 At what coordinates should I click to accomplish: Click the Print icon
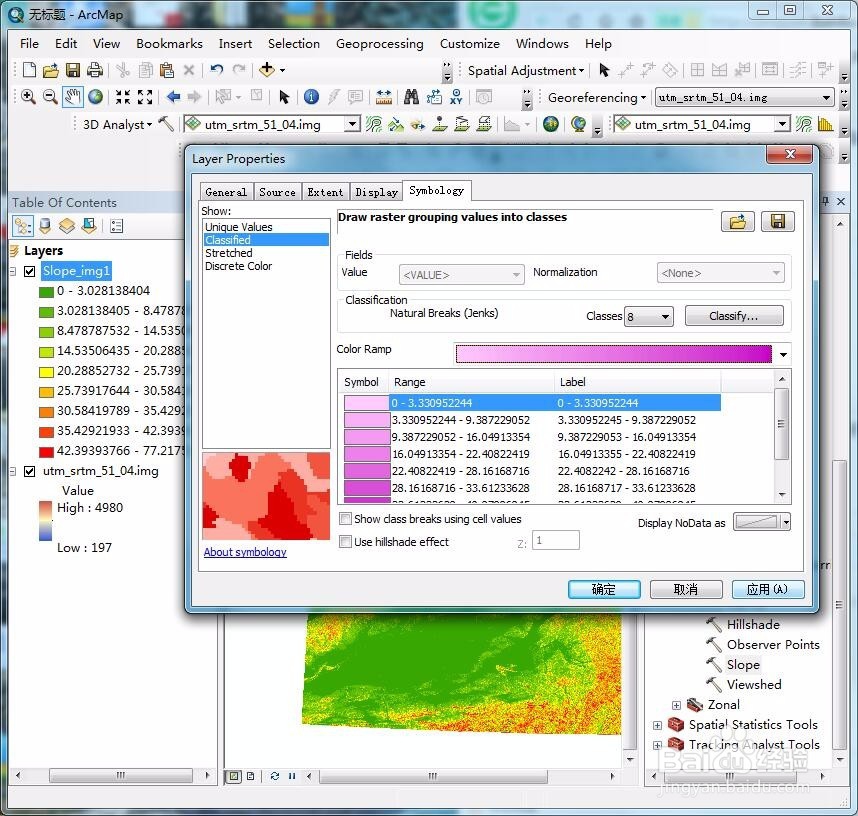tap(95, 70)
